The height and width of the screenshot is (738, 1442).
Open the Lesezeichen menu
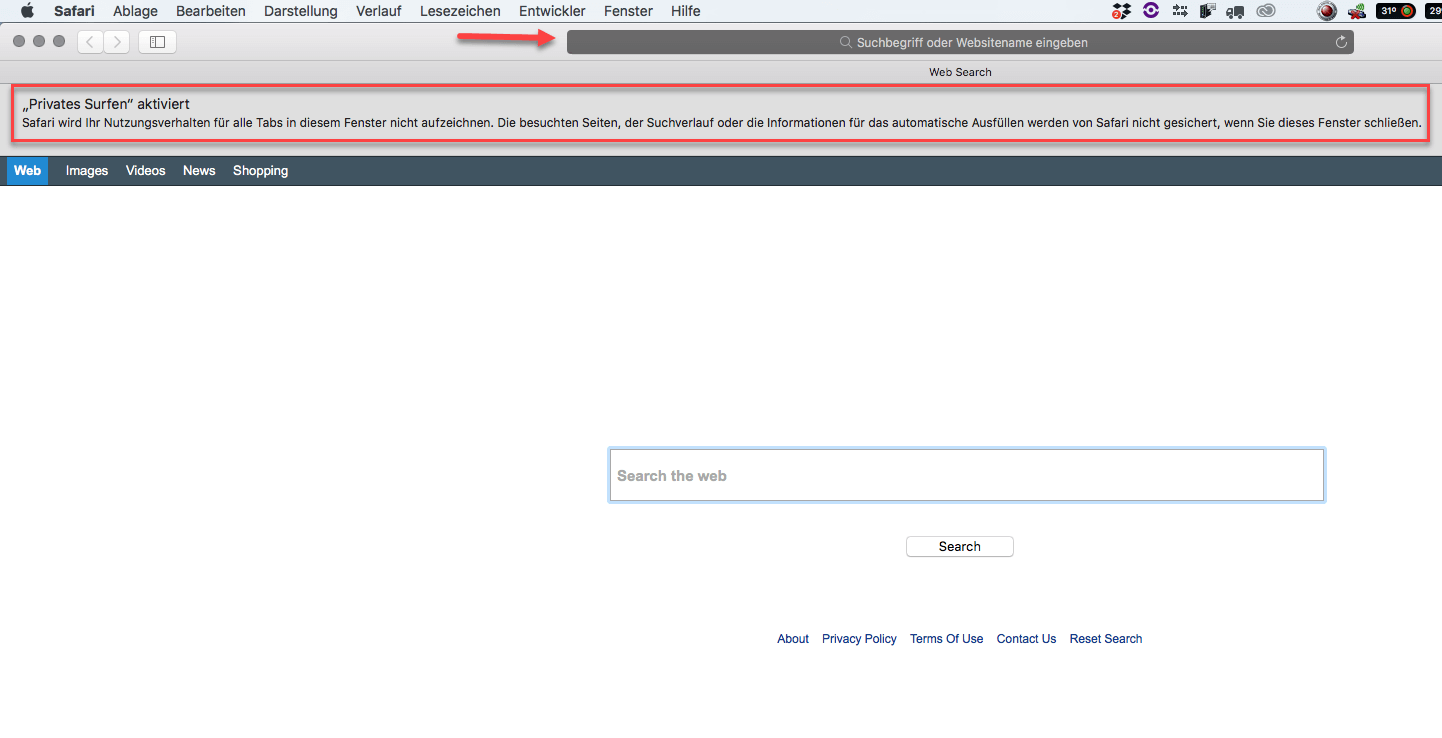[460, 11]
